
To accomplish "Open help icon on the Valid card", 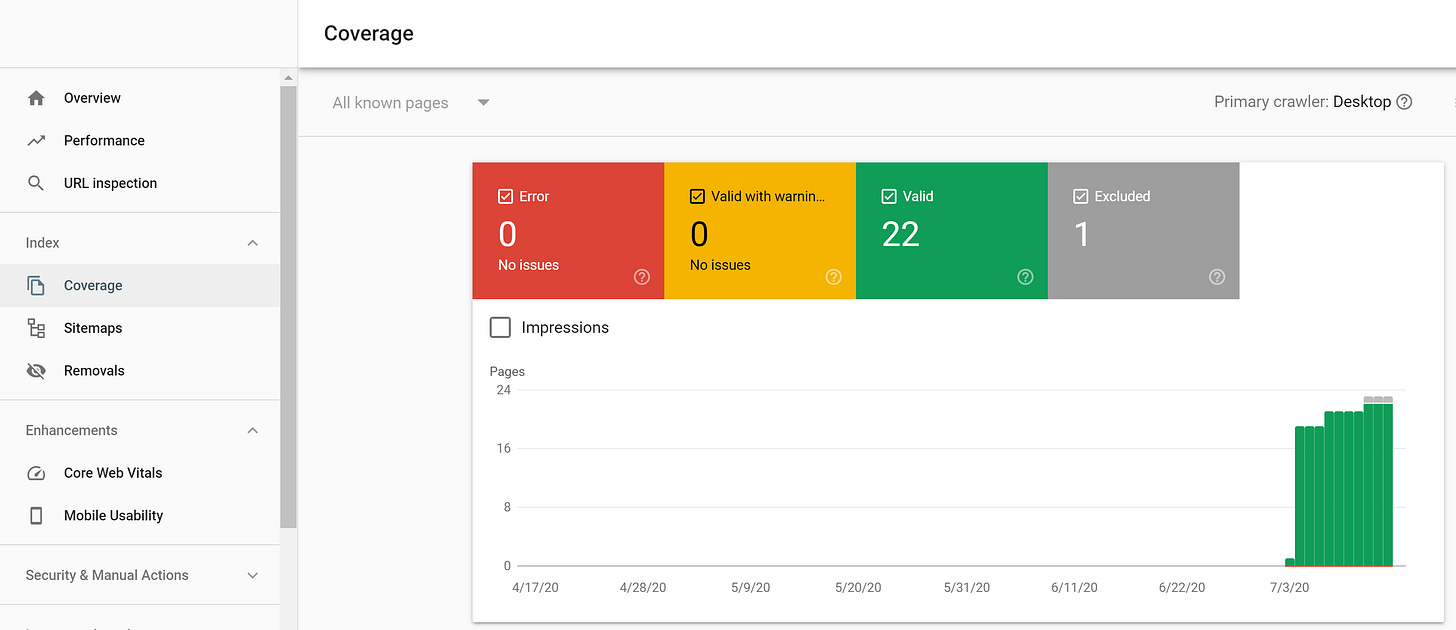I will pyautogui.click(x=1025, y=277).
